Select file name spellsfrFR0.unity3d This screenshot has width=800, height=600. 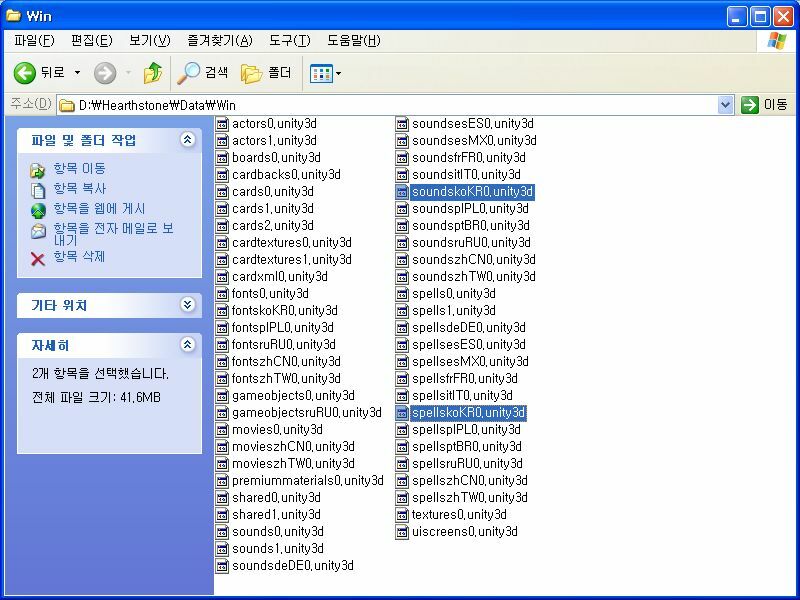click(x=465, y=379)
